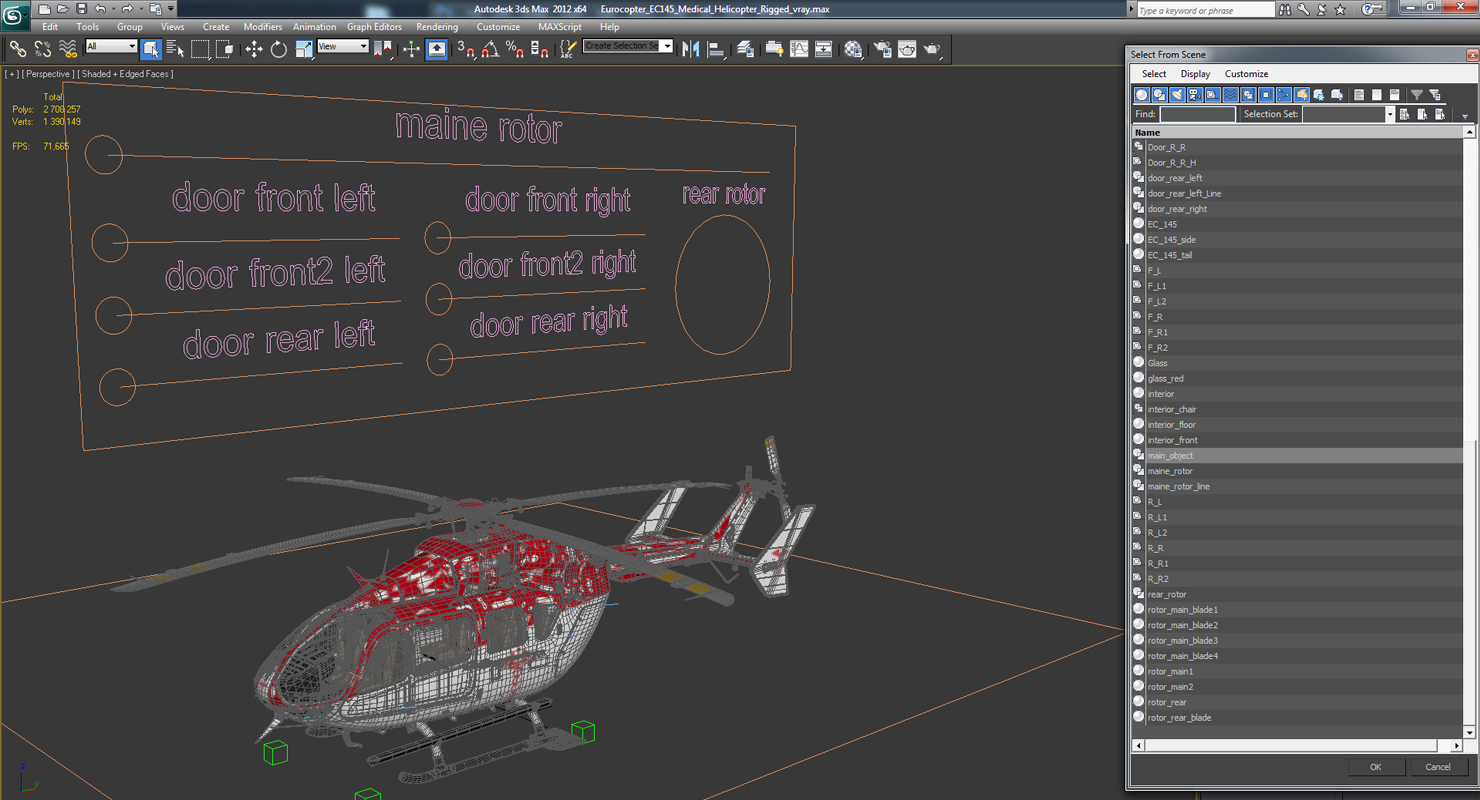
Task: Click the Find input field
Action: [1197, 115]
